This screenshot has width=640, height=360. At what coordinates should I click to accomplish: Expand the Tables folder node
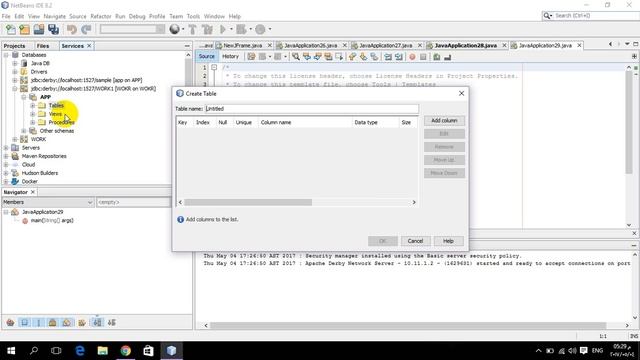click(33, 105)
